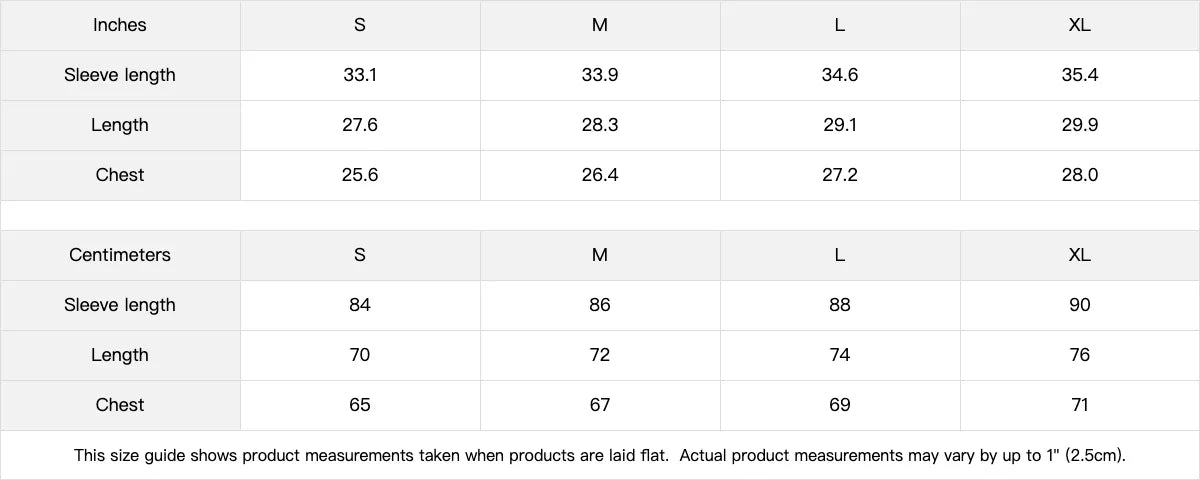Click the 90 sleeve length cell
Viewport: 1200px width, 480px height.
click(1080, 305)
